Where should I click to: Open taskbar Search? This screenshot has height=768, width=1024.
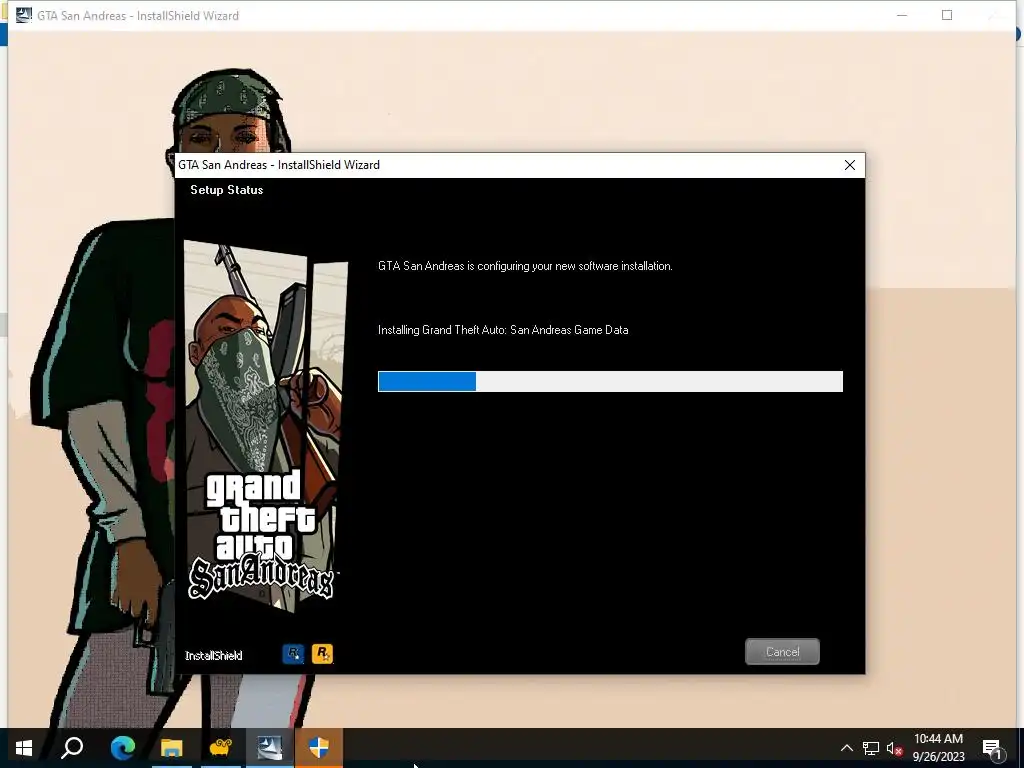(x=72, y=748)
